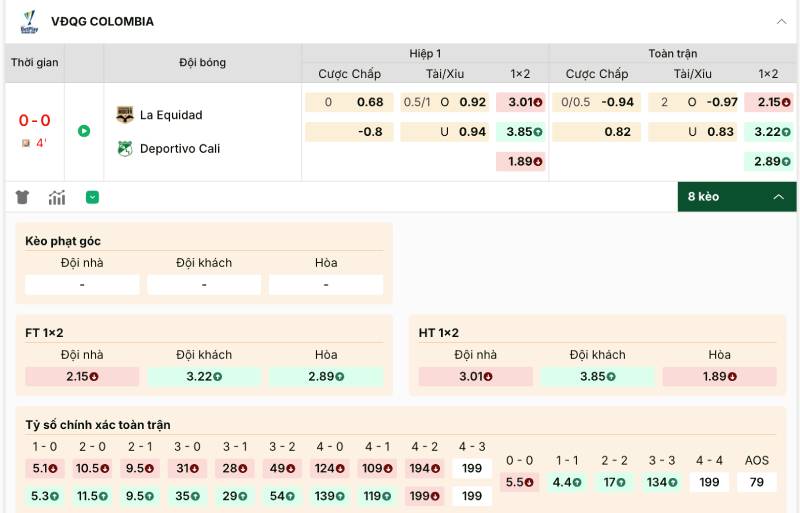Click corner bet Đội nhà empty odds

pos(82,285)
